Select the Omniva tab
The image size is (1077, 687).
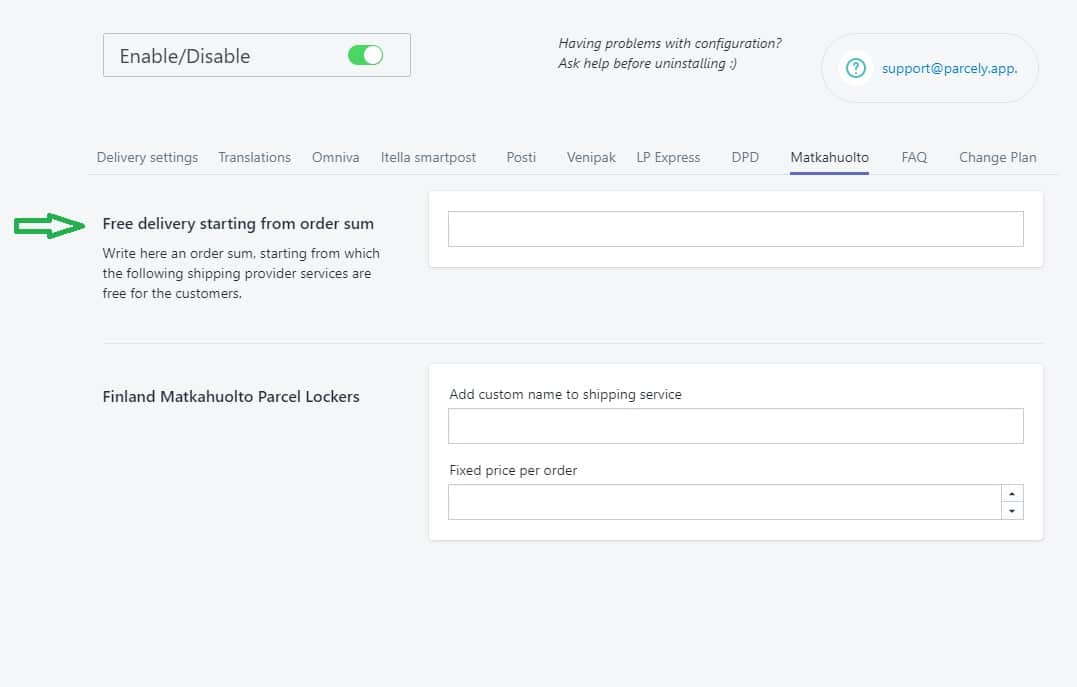pyautogui.click(x=335, y=157)
